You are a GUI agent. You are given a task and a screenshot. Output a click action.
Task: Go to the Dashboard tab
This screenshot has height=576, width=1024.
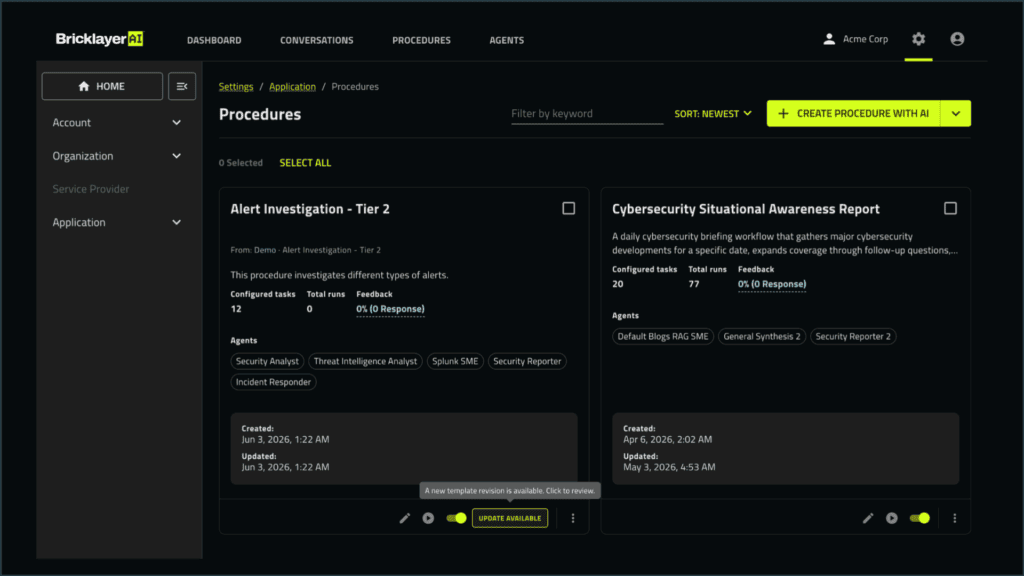point(214,40)
